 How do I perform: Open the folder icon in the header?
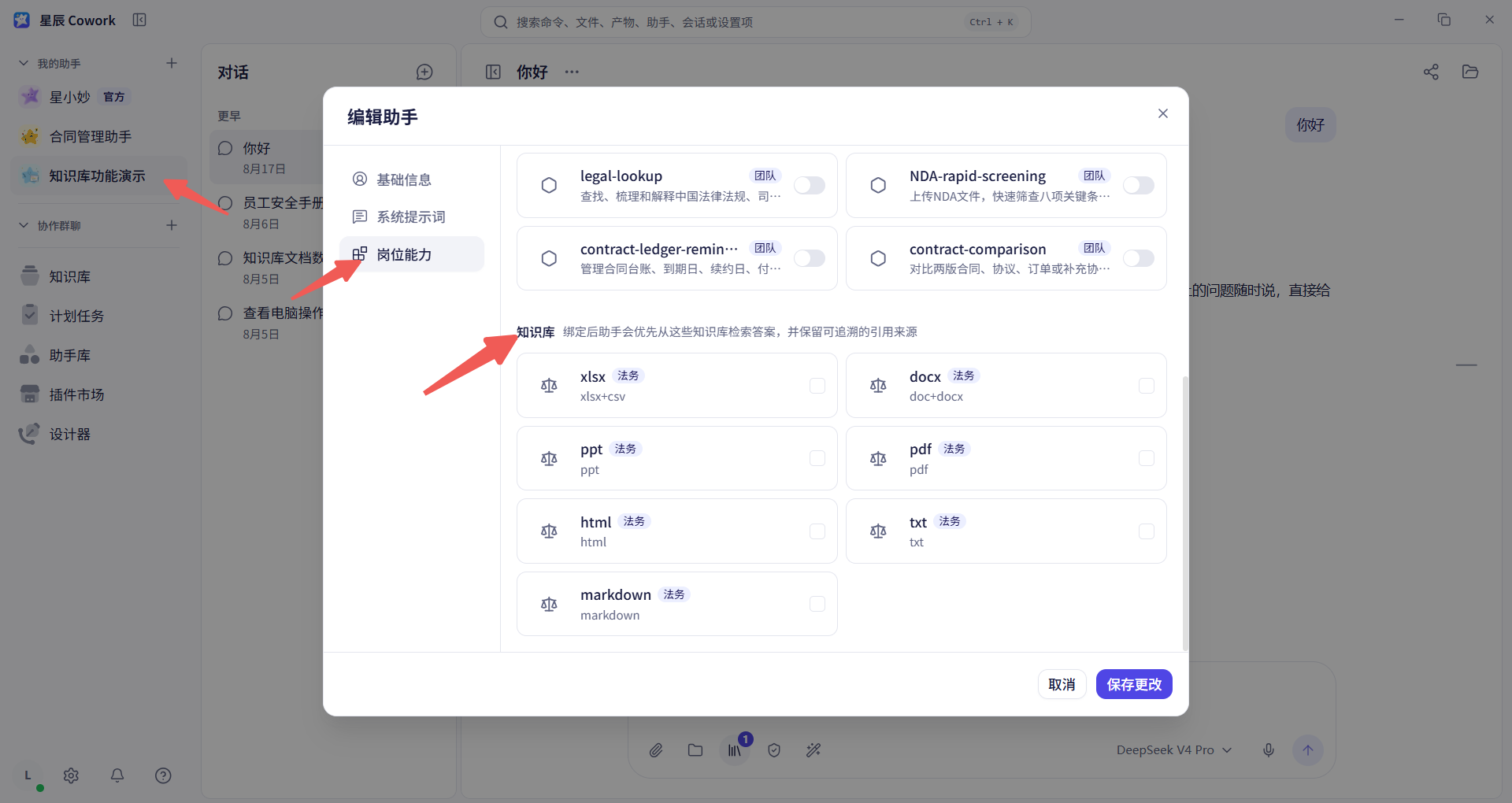pos(1470,72)
